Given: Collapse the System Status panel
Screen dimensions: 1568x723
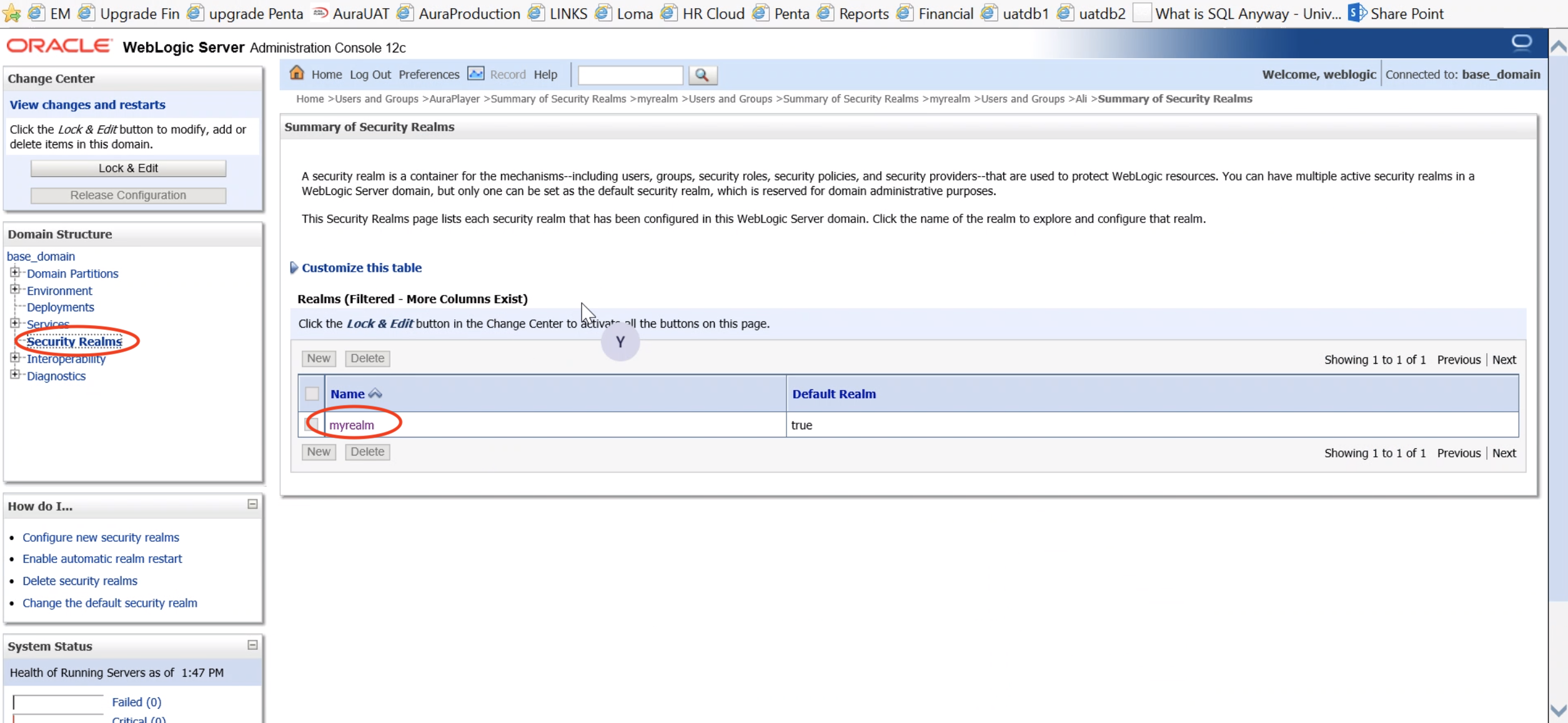Looking at the screenshot, I should point(252,645).
